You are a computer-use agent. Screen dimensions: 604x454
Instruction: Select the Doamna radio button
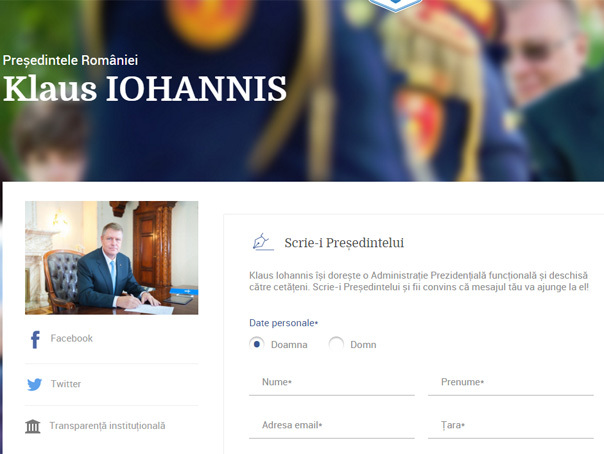pyautogui.click(x=257, y=343)
